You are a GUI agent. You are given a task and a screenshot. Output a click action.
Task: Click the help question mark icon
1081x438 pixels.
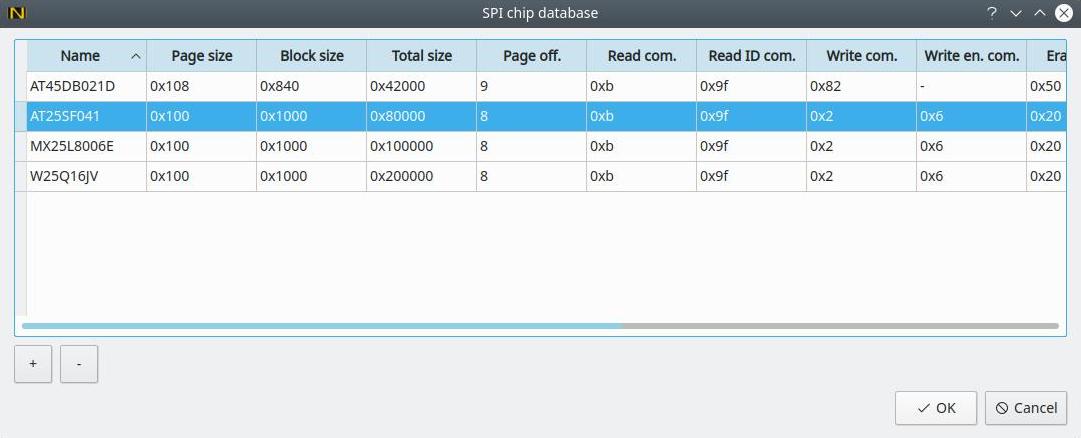(992, 13)
